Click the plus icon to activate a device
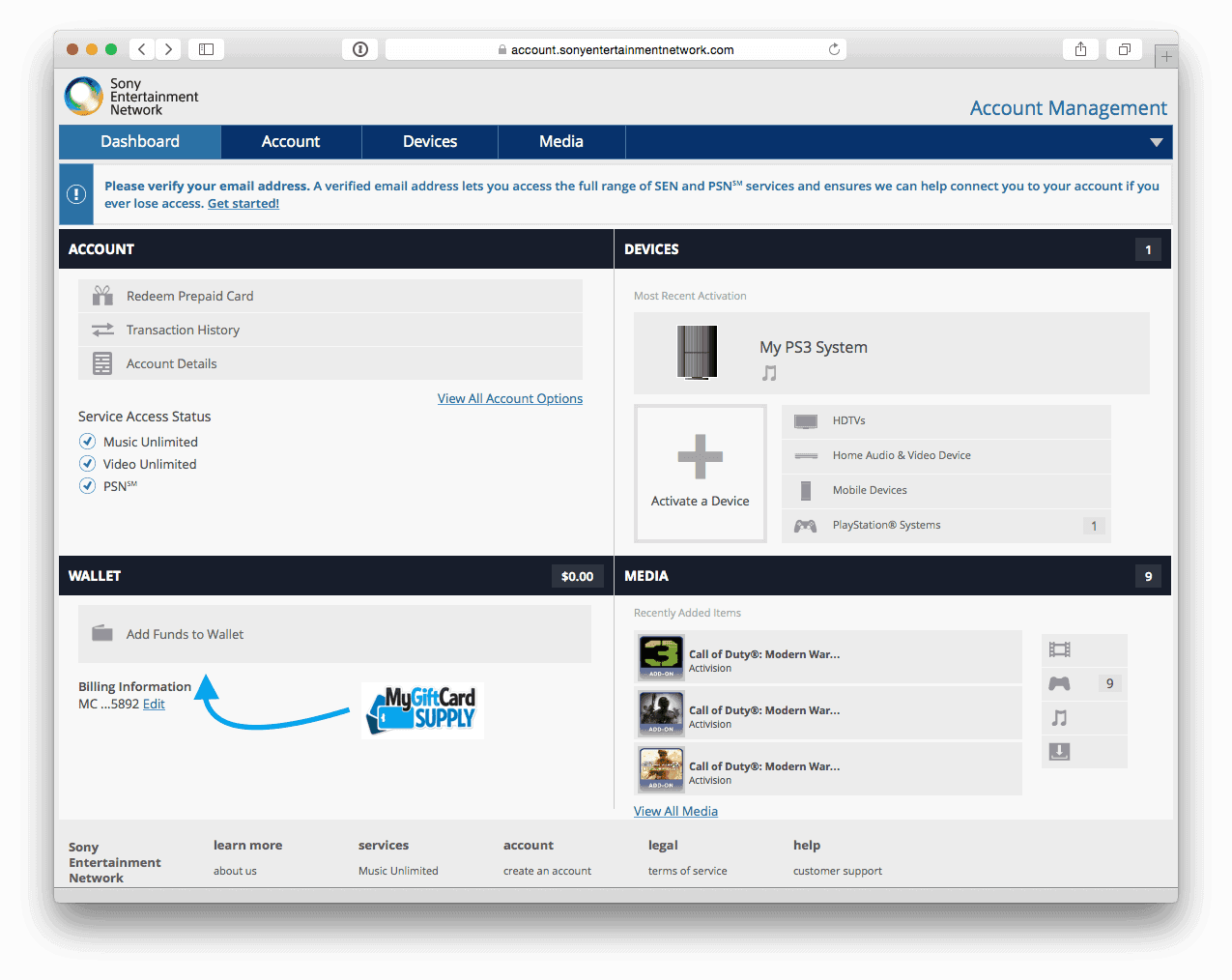 (x=701, y=457)
